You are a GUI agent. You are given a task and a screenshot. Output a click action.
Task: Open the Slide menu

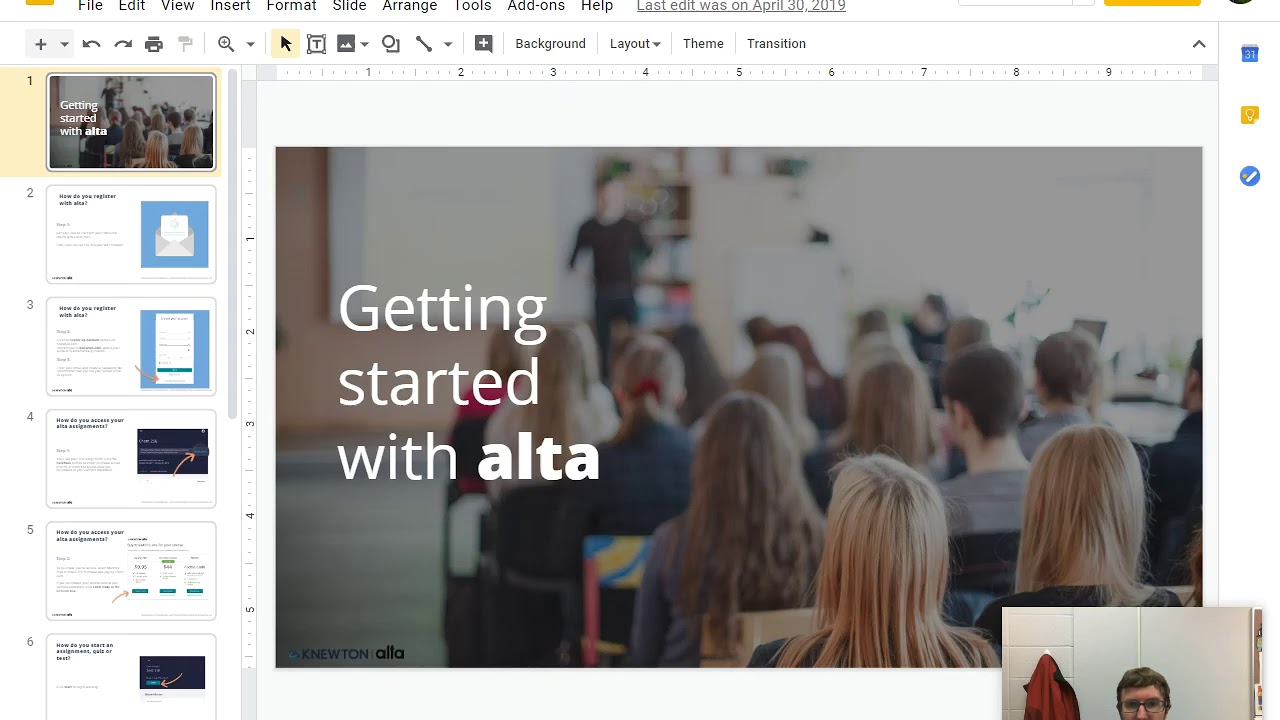coord(349,6)
